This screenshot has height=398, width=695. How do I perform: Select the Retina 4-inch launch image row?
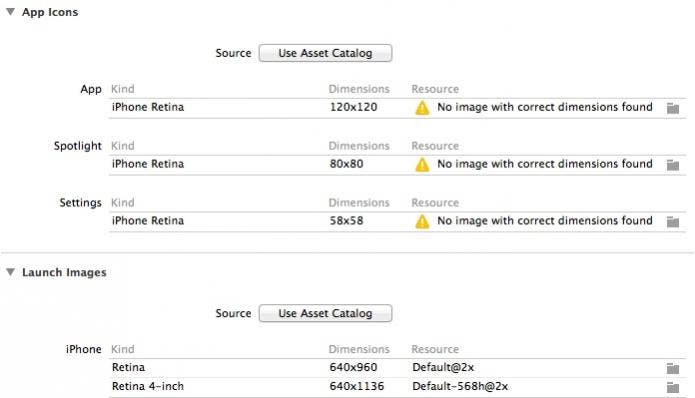pyautogui.click(x=397, y=387)
